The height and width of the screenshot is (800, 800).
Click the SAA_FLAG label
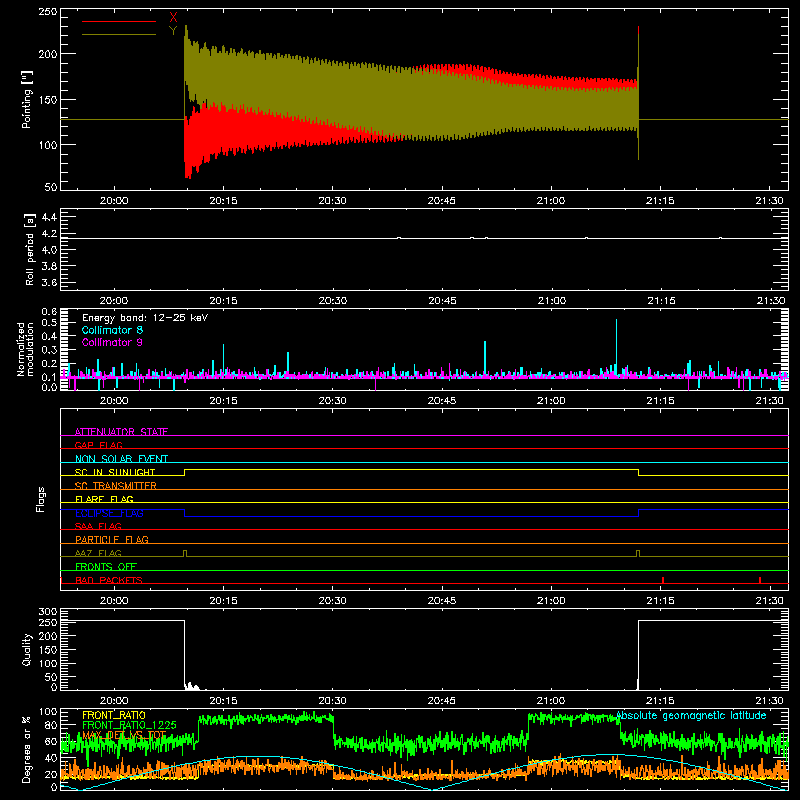(98, 526)
